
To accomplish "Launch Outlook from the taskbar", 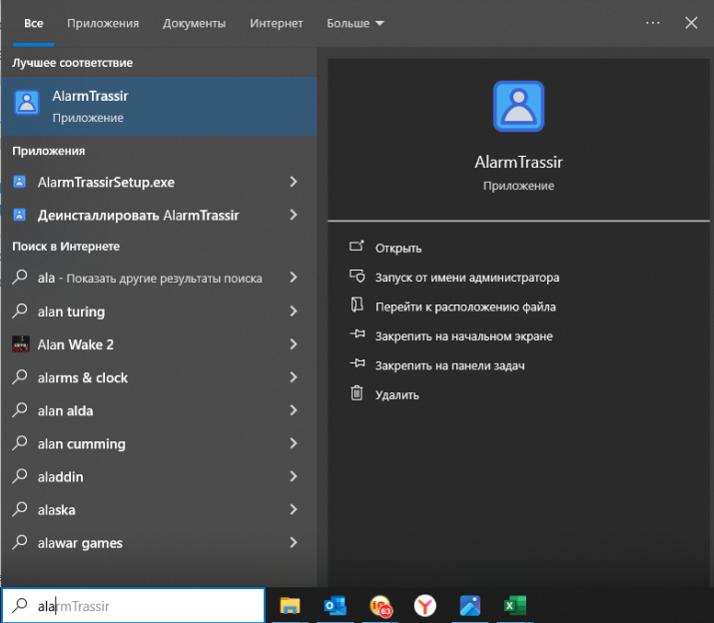I will click(335, 606).
